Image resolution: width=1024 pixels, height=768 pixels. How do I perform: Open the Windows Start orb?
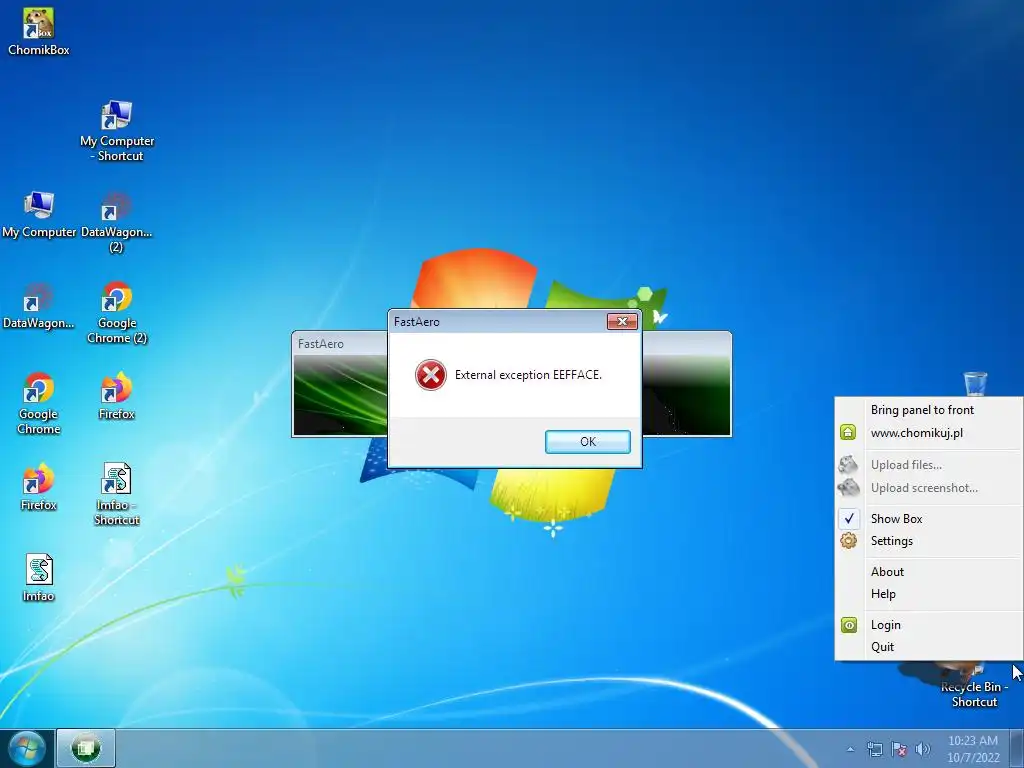tap(27, 748)
